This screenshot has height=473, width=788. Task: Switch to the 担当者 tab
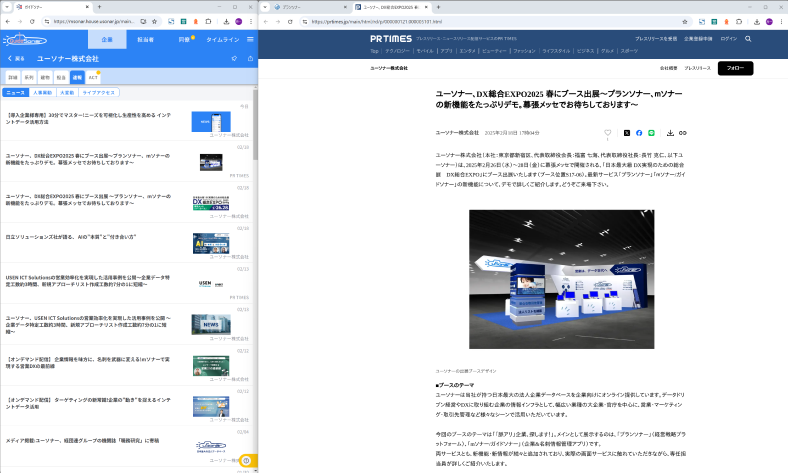click(145, 40)
